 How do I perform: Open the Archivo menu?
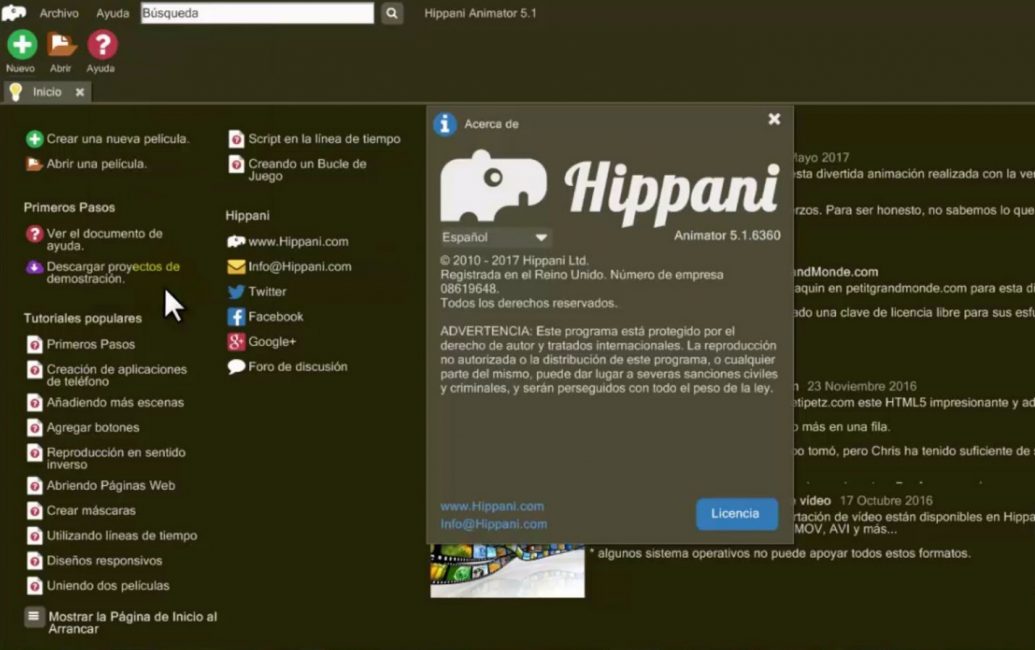point(59,13)
